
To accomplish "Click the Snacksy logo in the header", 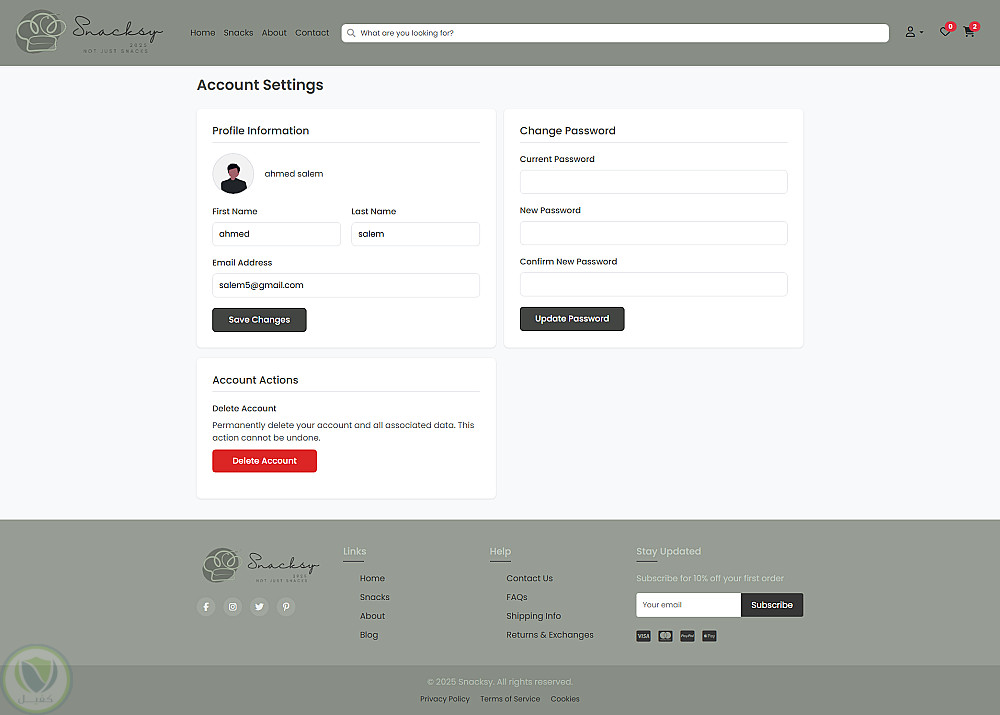I will tap(90, 32).
